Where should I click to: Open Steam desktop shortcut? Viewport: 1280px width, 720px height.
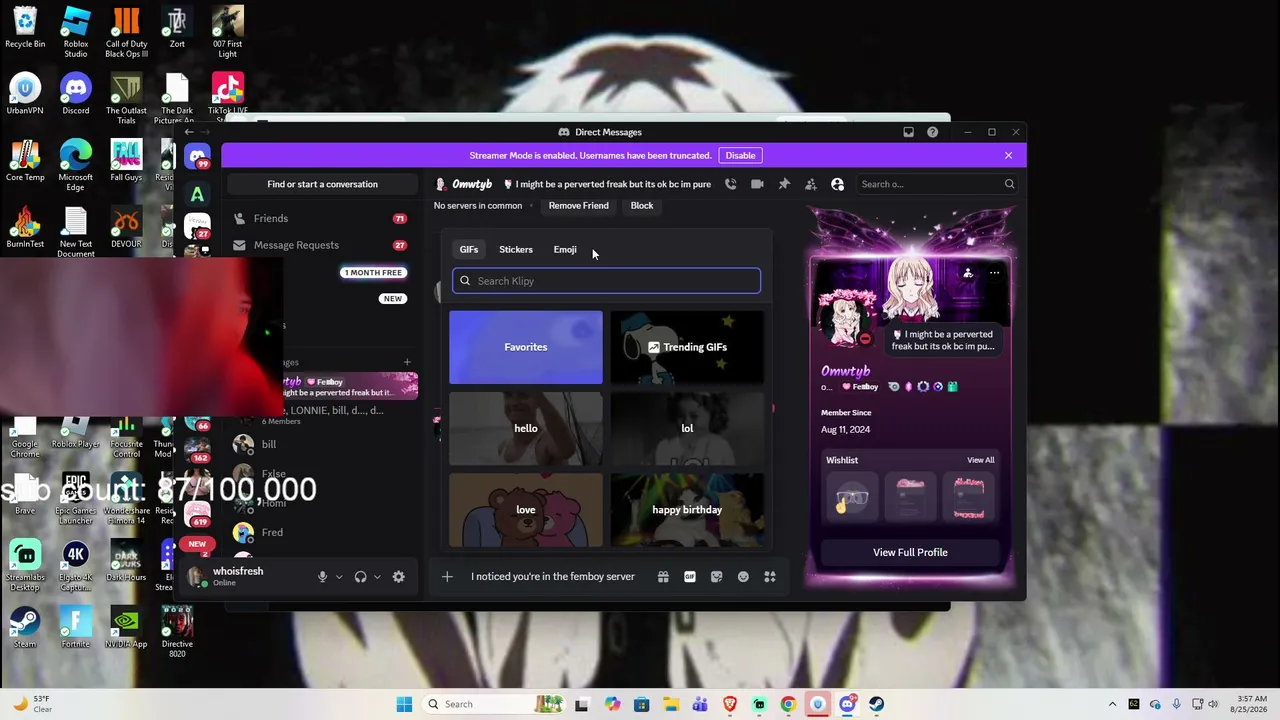25,627
